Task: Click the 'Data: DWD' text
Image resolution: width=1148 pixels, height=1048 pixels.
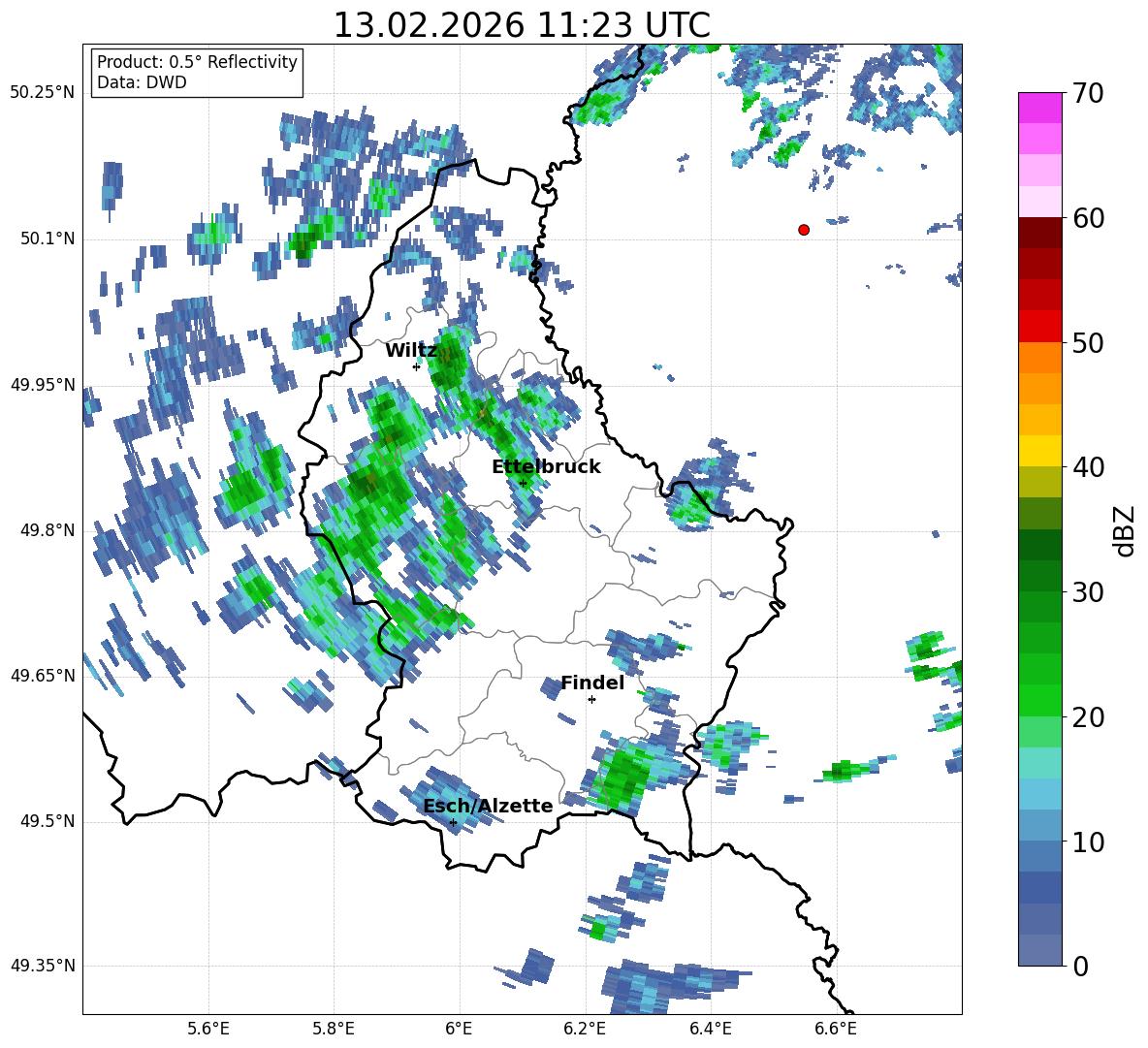Action: (142, 82)
